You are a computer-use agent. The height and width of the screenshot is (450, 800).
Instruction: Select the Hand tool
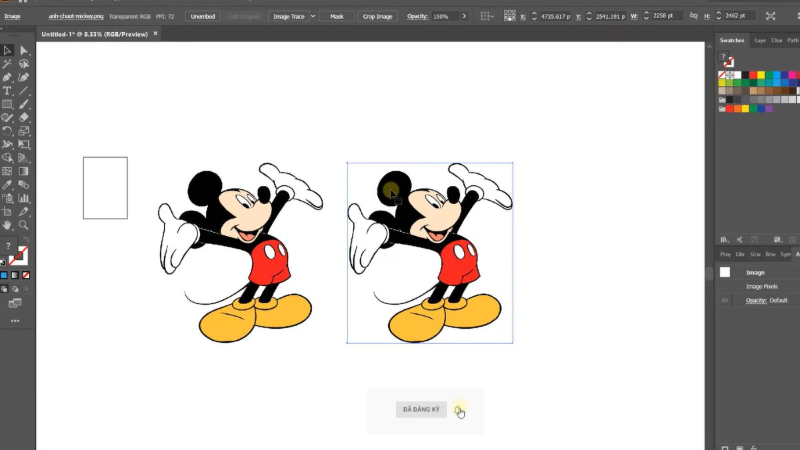pos(7,225)
